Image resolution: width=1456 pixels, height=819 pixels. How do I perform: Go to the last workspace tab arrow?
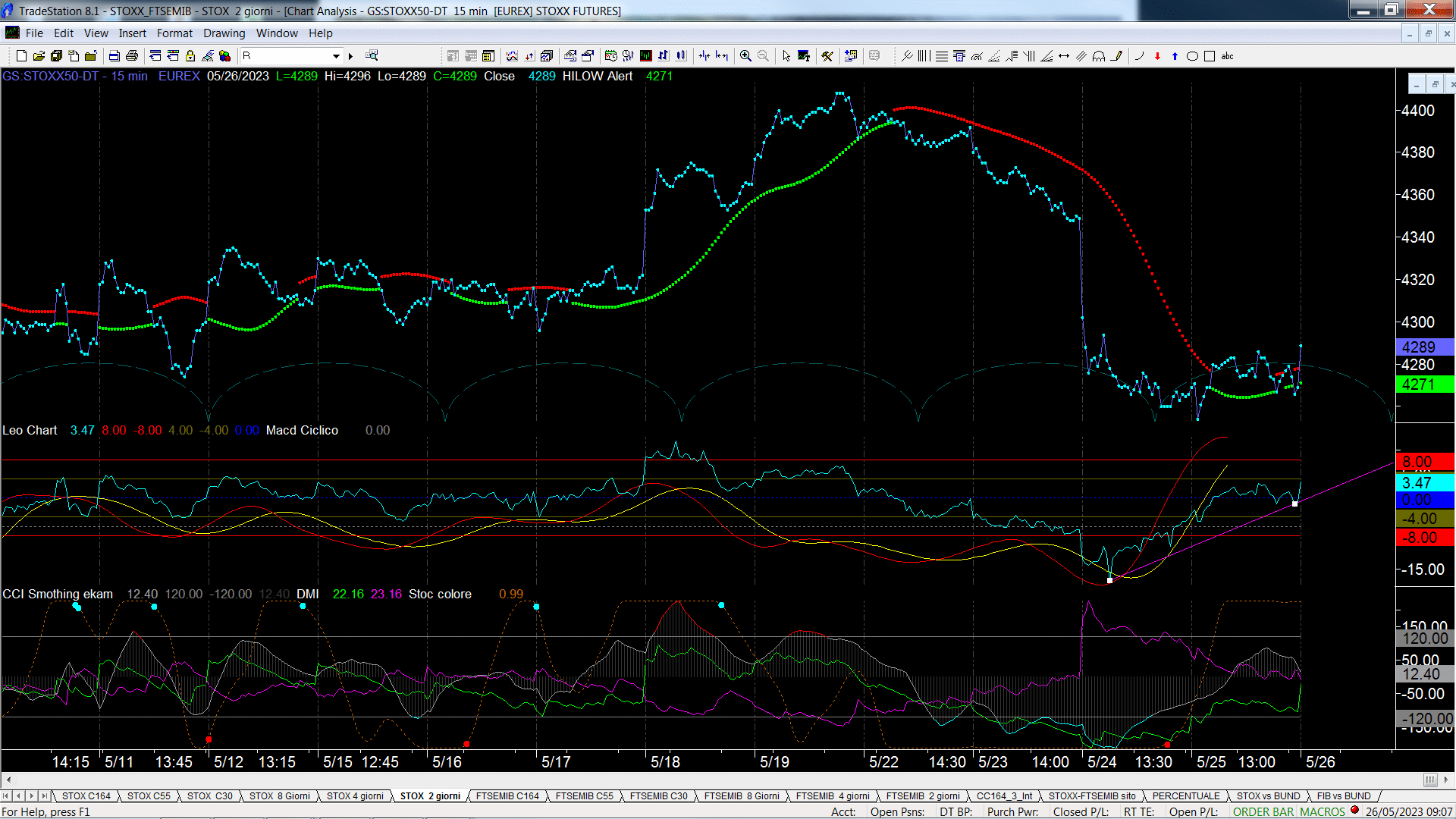click(45, 795)
